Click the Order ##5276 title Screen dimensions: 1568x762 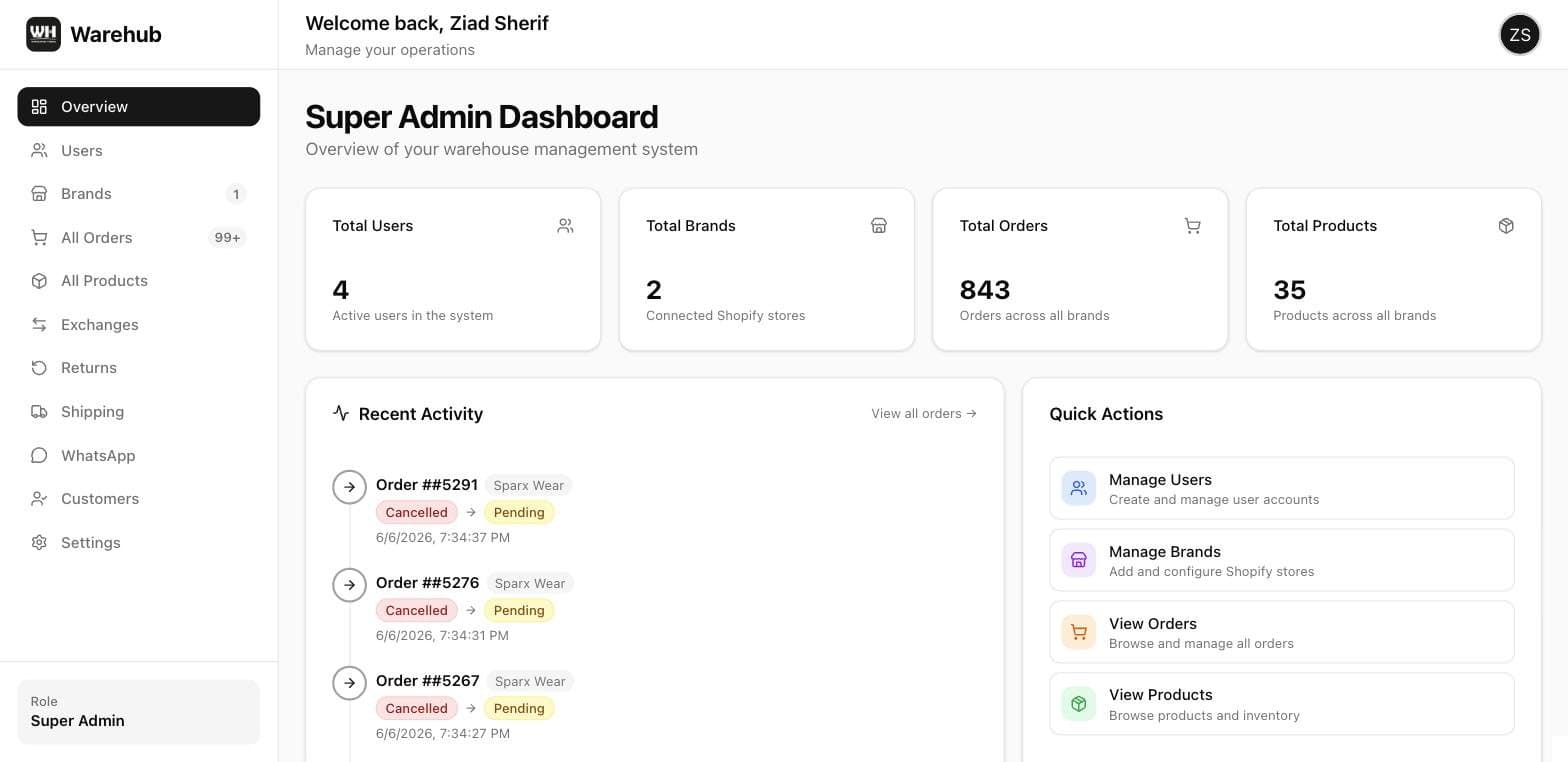point(428,583)
